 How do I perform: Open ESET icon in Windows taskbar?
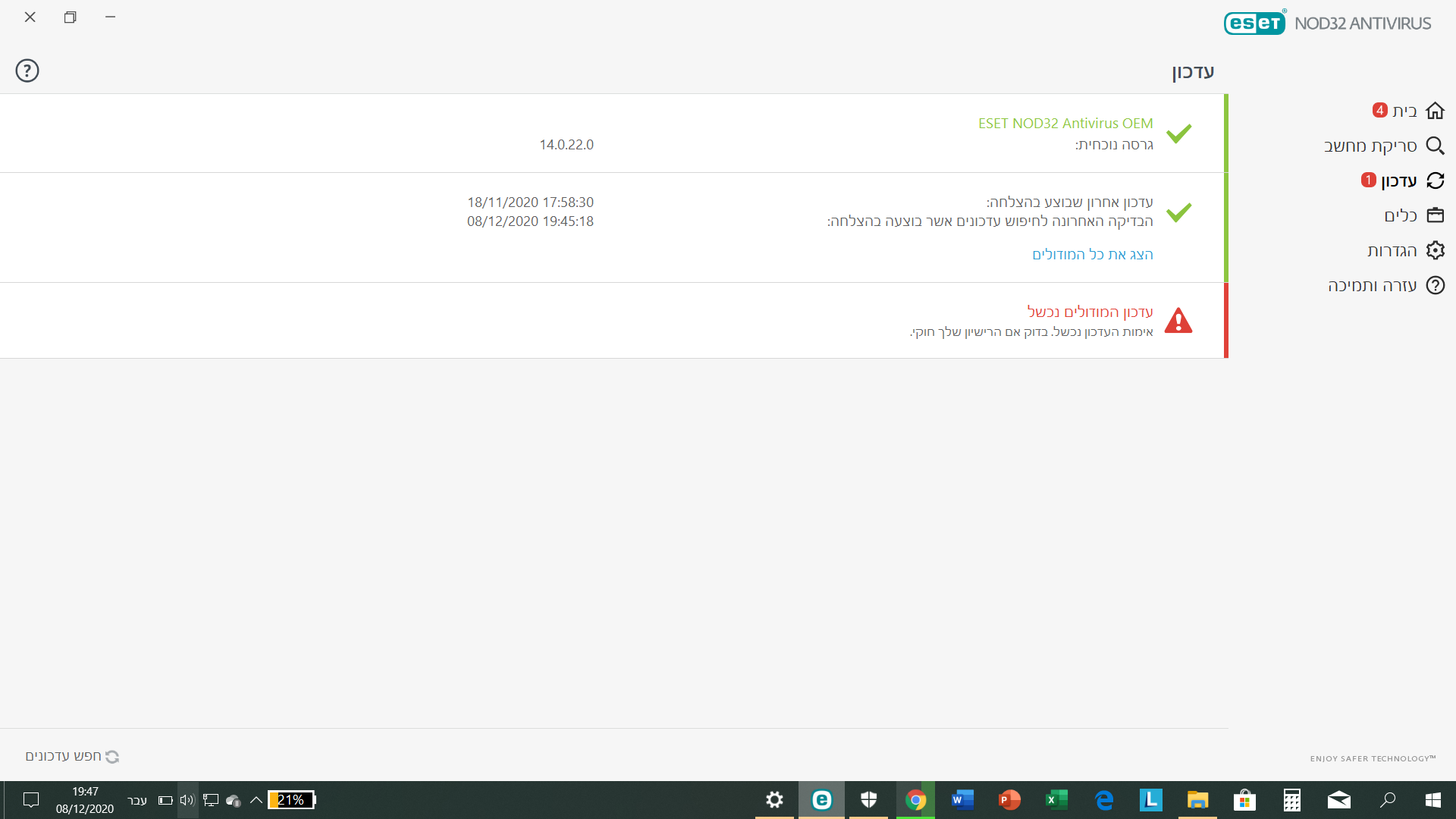pos(821,799)
